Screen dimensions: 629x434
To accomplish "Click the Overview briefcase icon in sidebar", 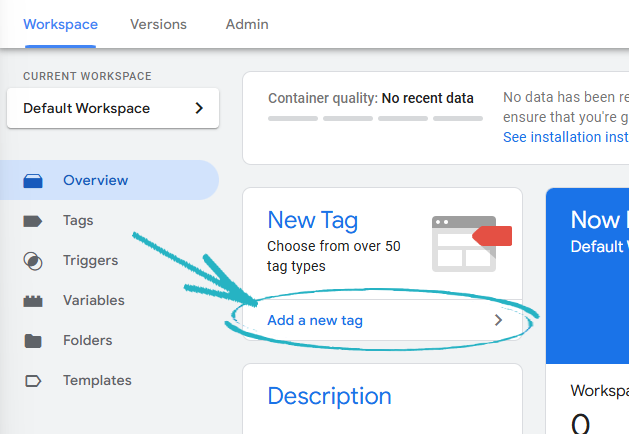I will (x=33, y=181).
